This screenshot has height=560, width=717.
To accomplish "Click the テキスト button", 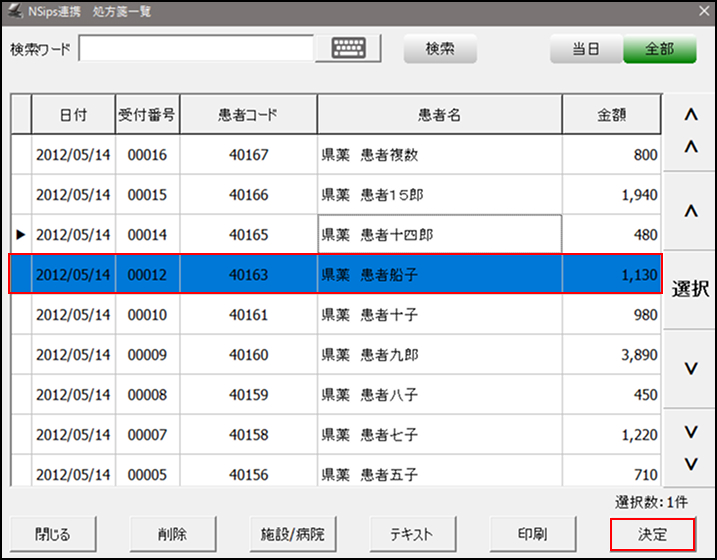I will click(412, 533).
